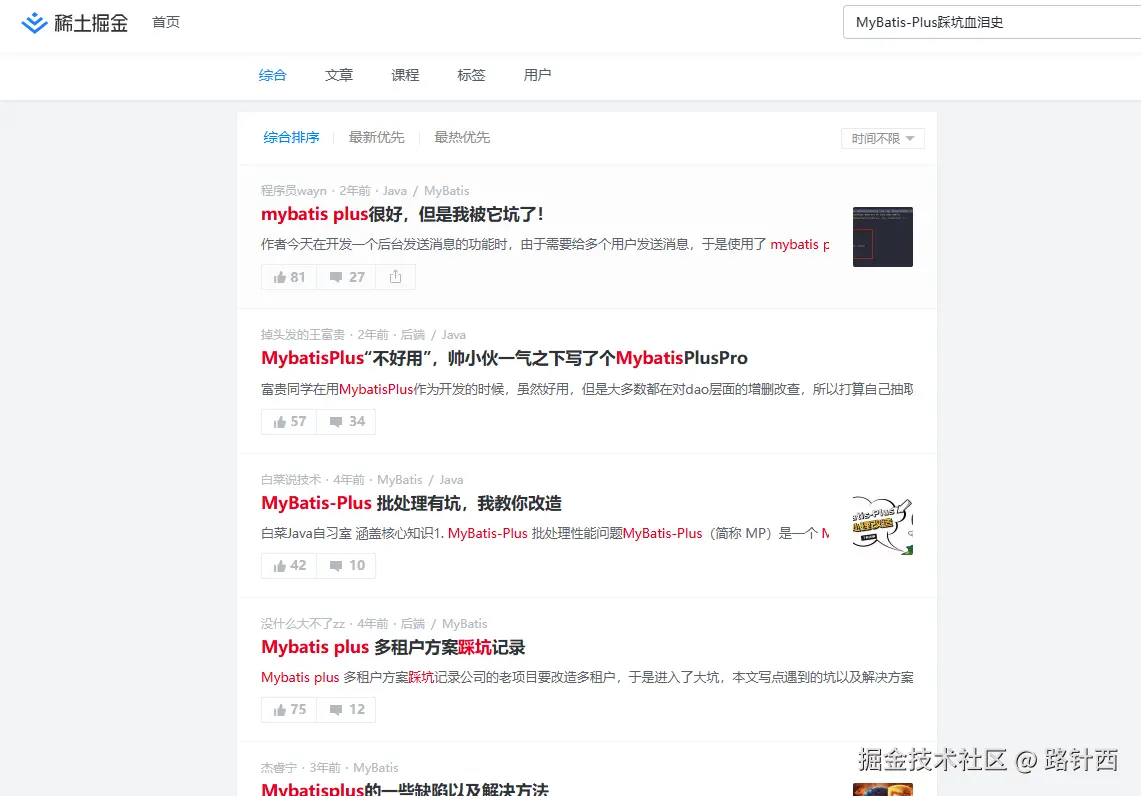
Task: Open the 时间不限 time filter dropdown
Action: pos(883,138)
